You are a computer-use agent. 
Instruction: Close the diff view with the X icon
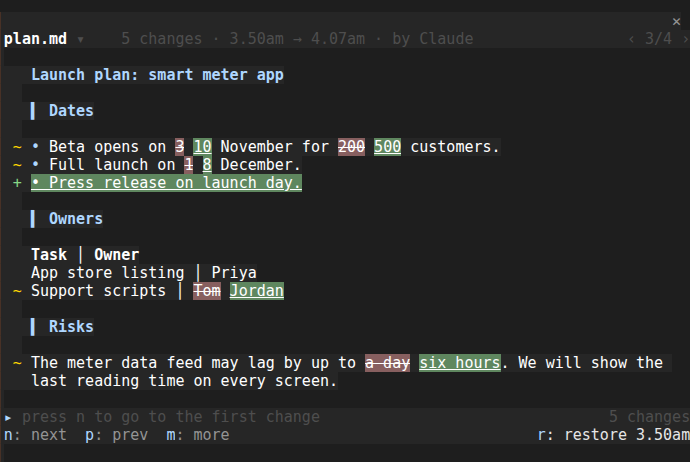(676, 22)
